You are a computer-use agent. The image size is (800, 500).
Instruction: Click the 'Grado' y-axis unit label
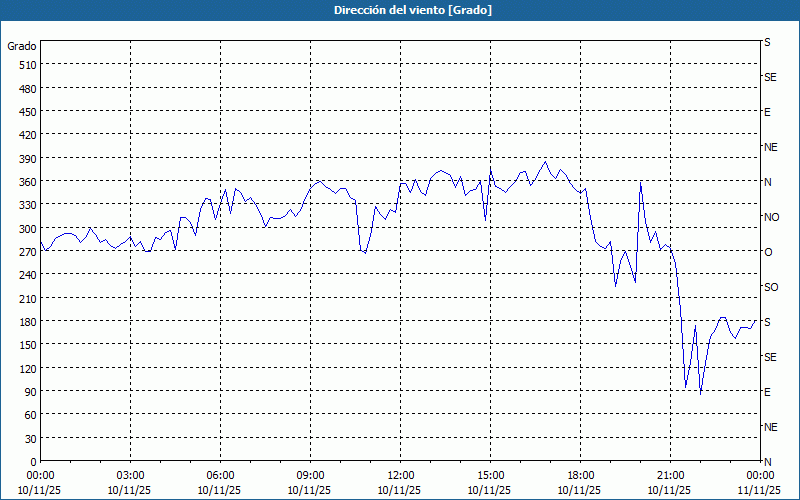(22, 46)
